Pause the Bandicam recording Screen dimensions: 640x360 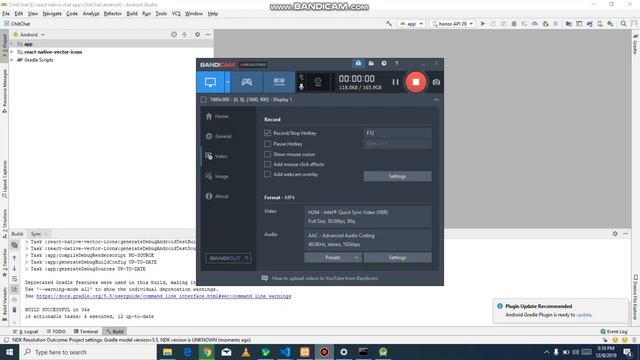(395, 82)
